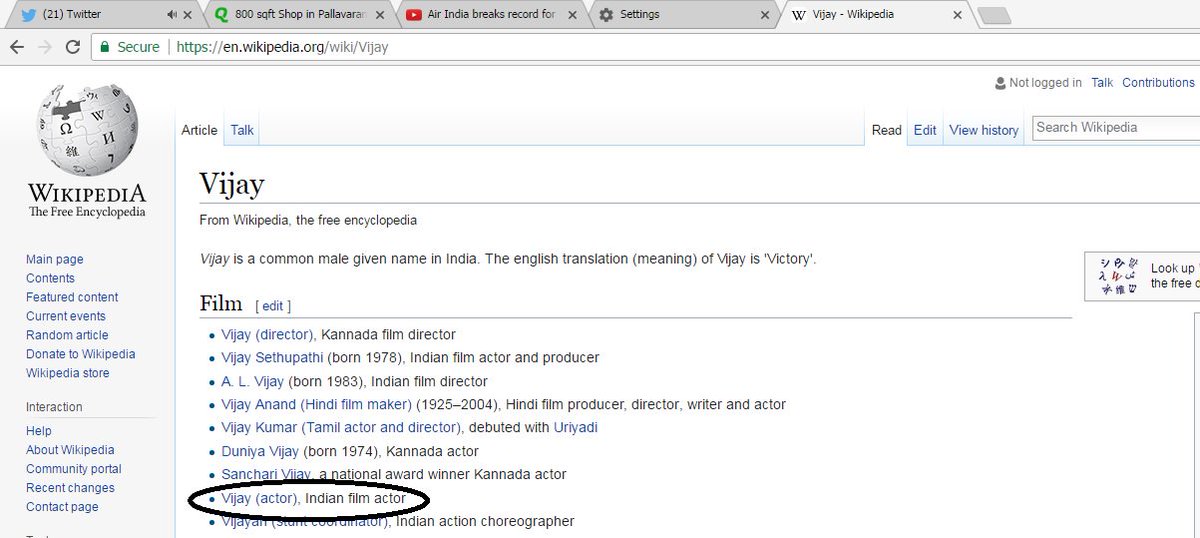This screenshot has width=1200, height=538.
Task: Open Contents in sidebar
Action: [x=50, y=278]
